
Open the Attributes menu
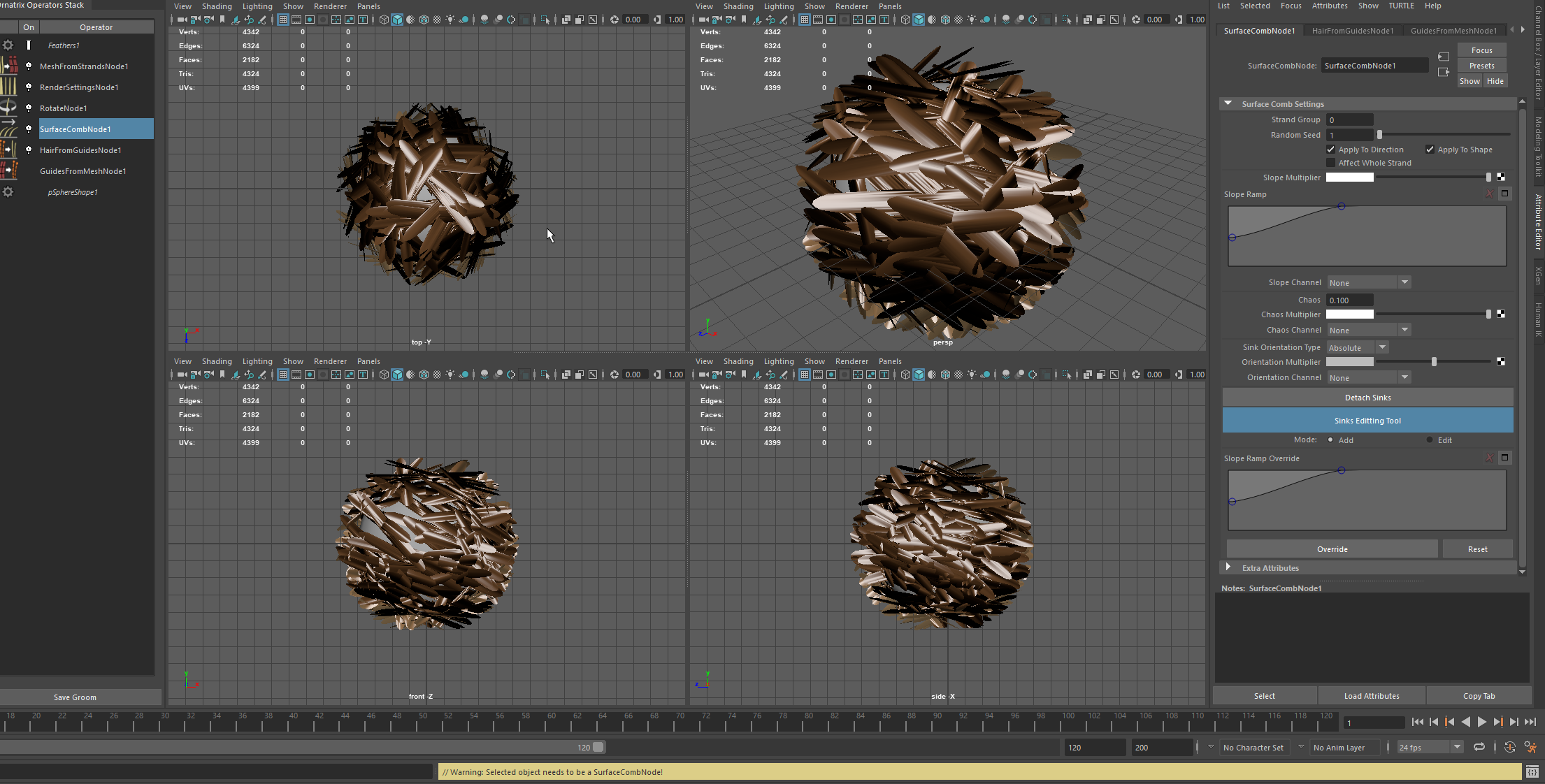tap(1329, 6)
